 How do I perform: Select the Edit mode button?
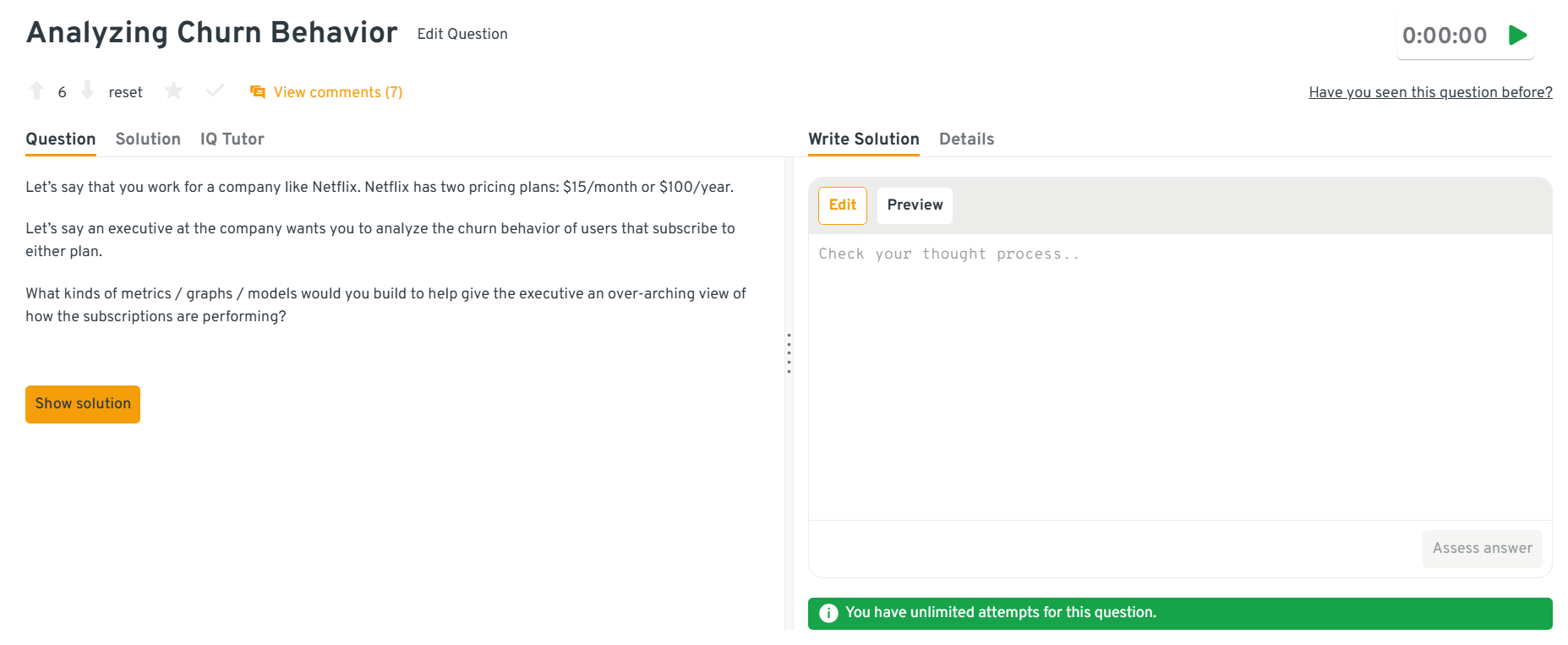[x=842, y=205]
